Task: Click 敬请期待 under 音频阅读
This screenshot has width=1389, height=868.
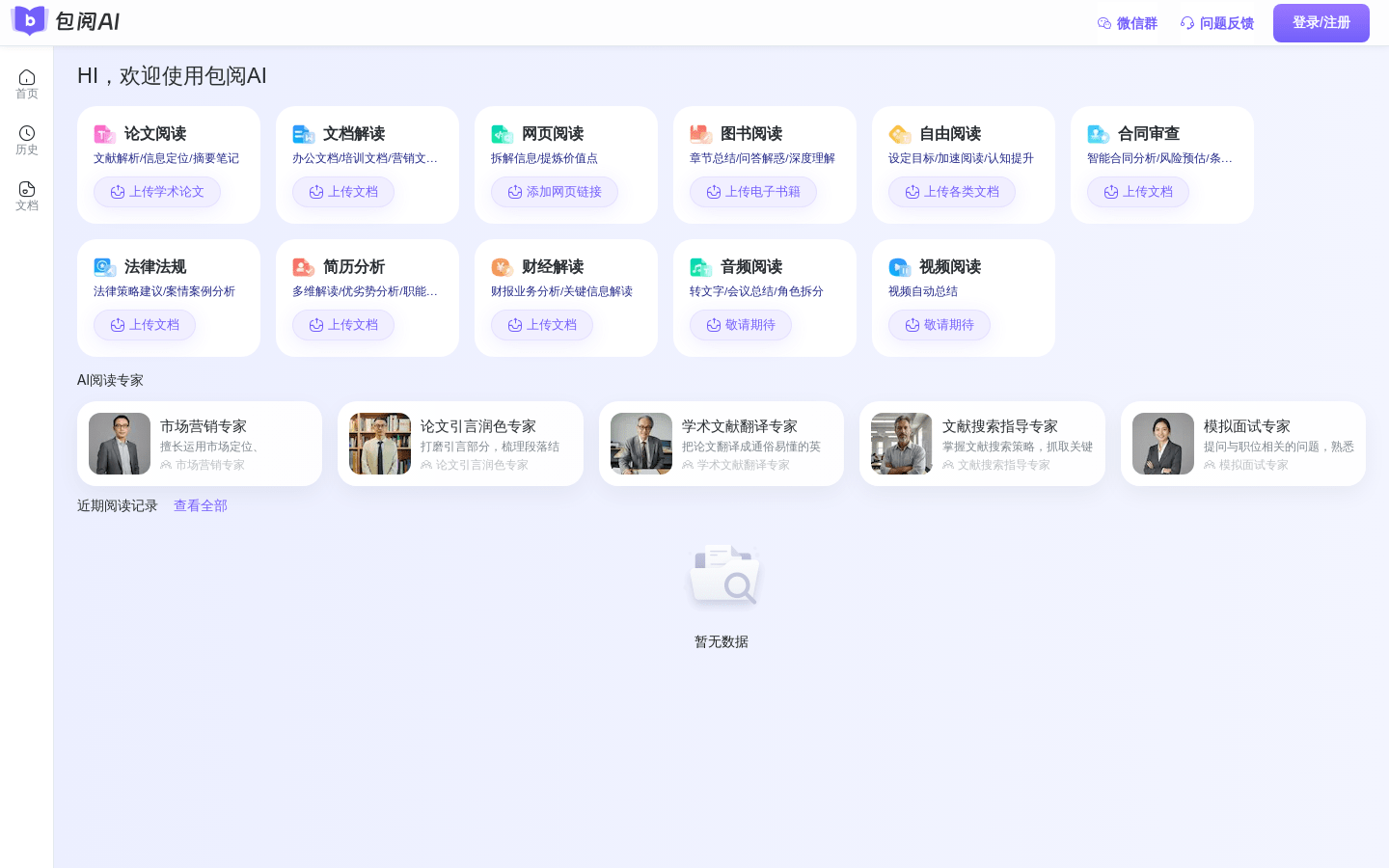Action: 741,325
